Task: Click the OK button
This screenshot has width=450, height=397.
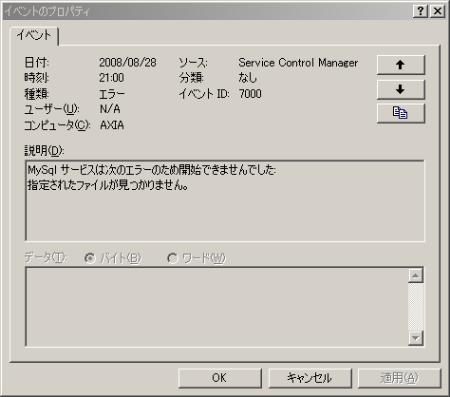Action: [220, 378]
